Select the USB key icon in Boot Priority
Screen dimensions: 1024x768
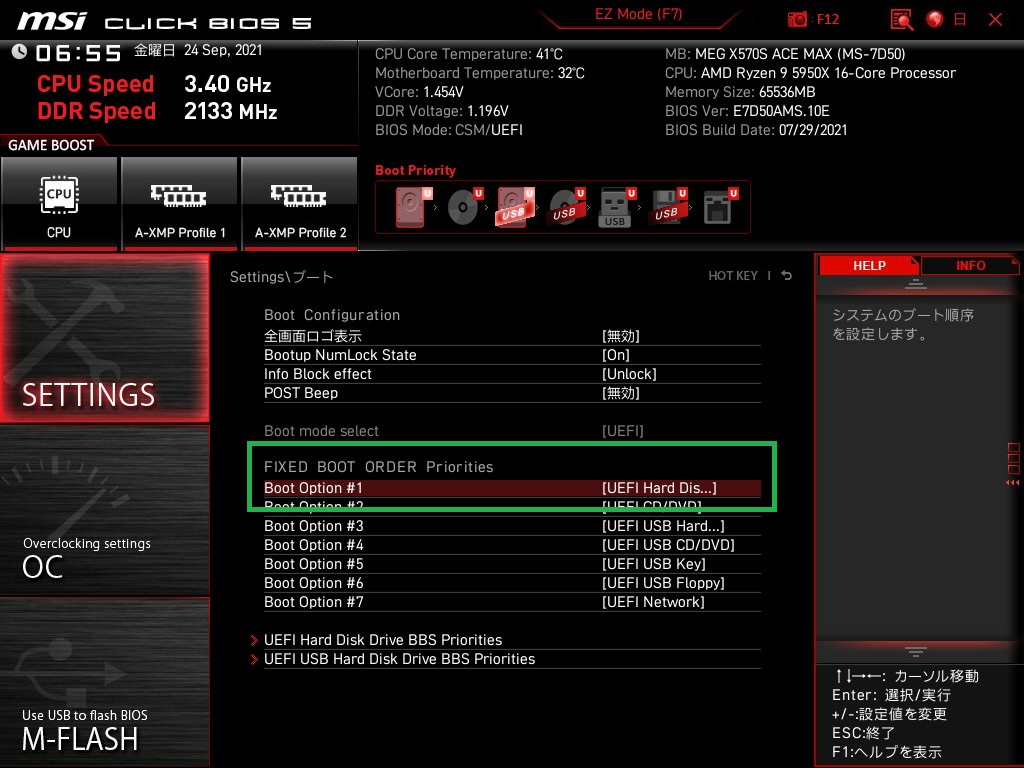tap(615, 207)
